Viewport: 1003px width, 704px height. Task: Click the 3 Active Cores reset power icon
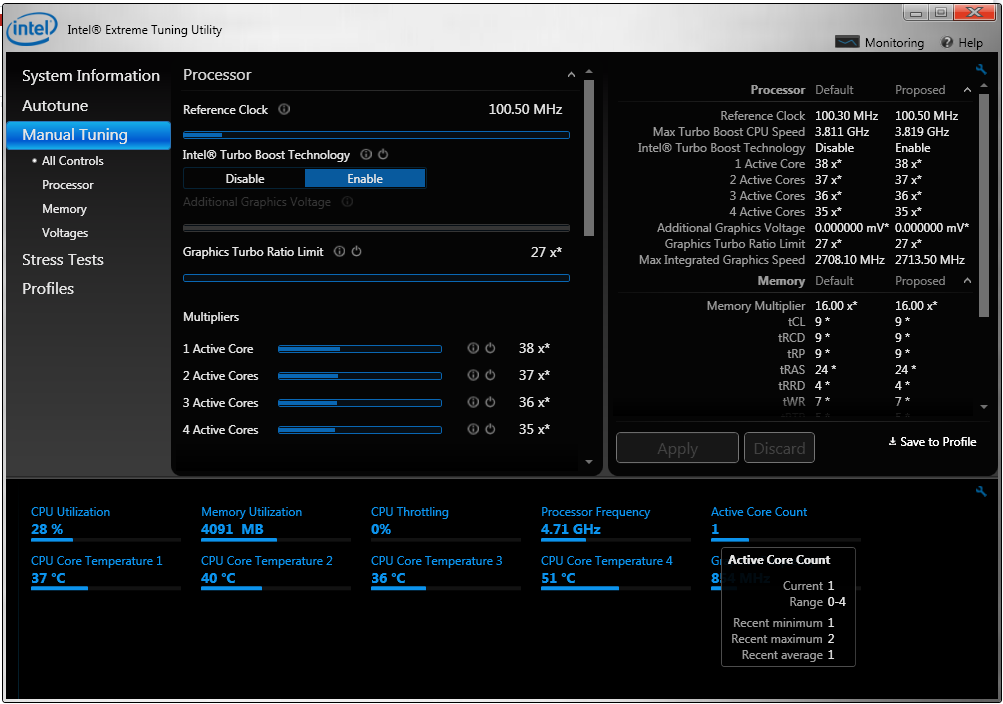490,402
